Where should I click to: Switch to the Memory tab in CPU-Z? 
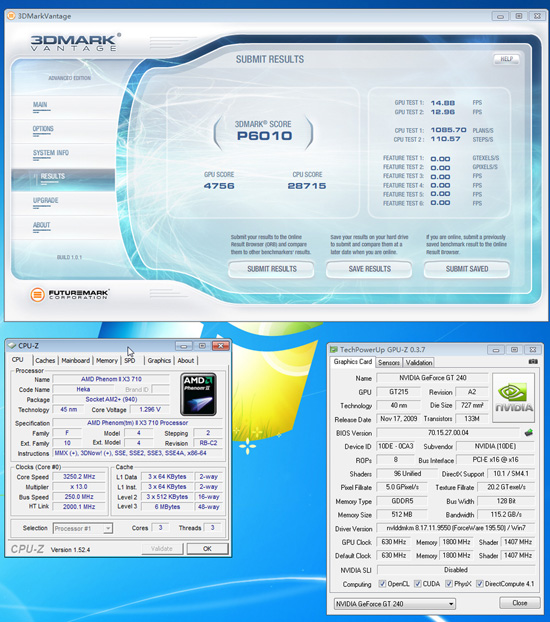[x=107, y=360]
